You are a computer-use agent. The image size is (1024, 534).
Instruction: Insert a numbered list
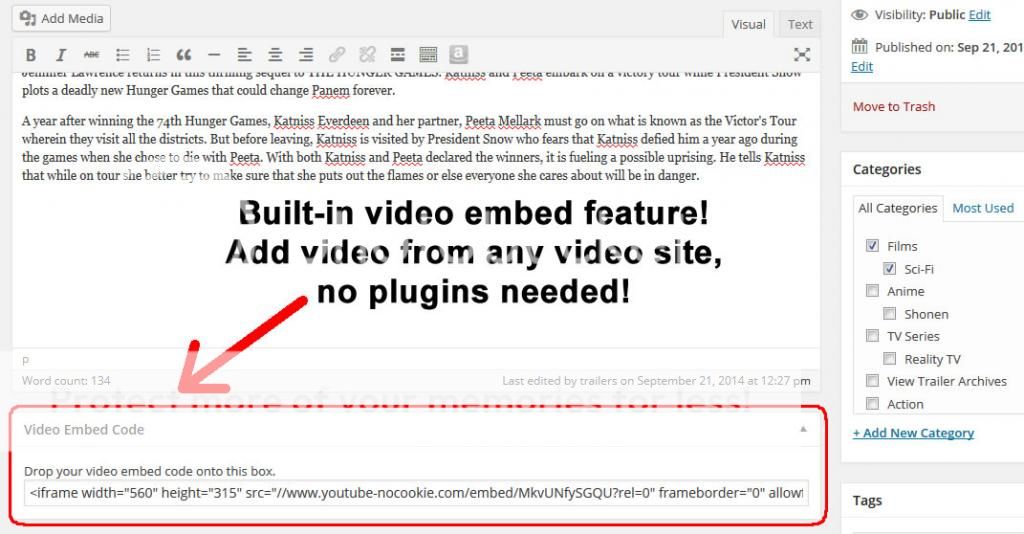click(x=153, y=55)
